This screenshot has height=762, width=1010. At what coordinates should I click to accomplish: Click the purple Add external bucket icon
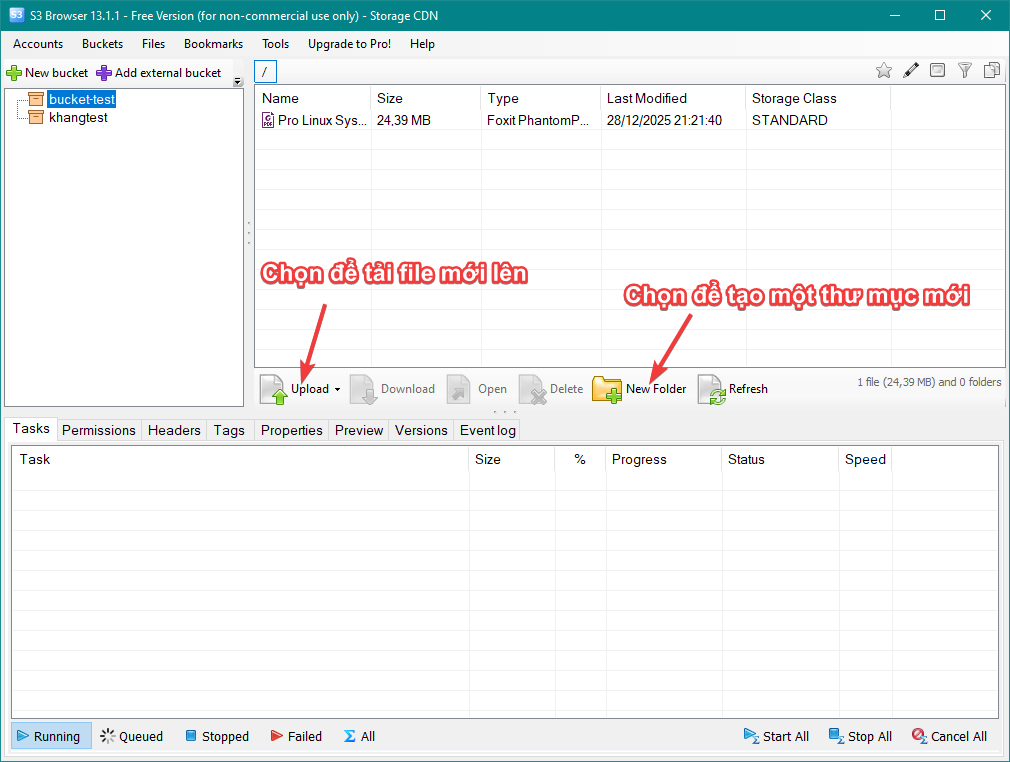pos(104,73)
